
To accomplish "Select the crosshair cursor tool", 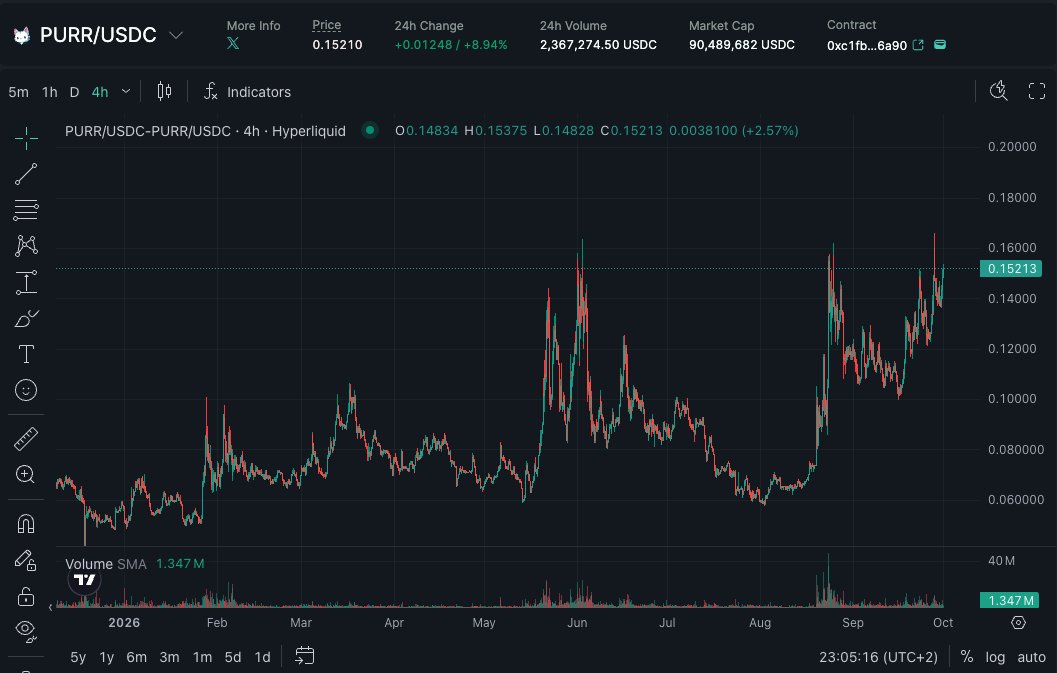I will pyautogui.click(x=26, y=138).
